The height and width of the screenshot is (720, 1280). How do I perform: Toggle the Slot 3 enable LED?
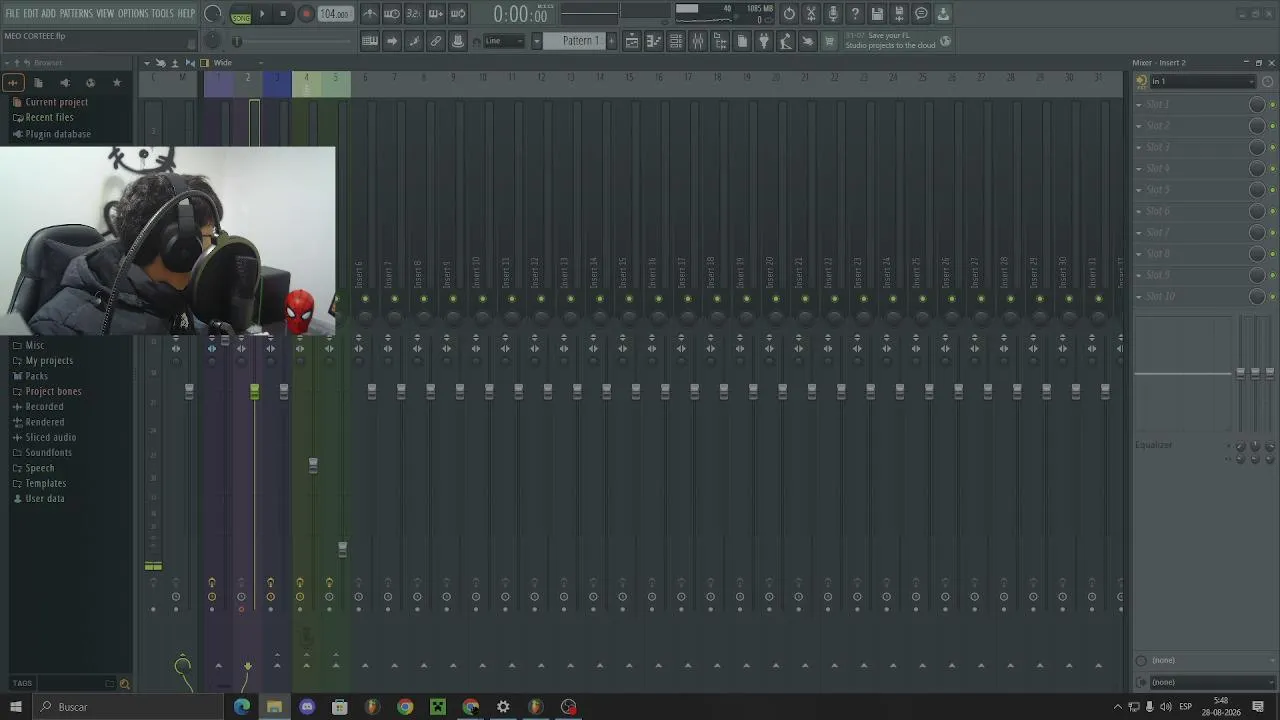click(x=1272, y=147)
